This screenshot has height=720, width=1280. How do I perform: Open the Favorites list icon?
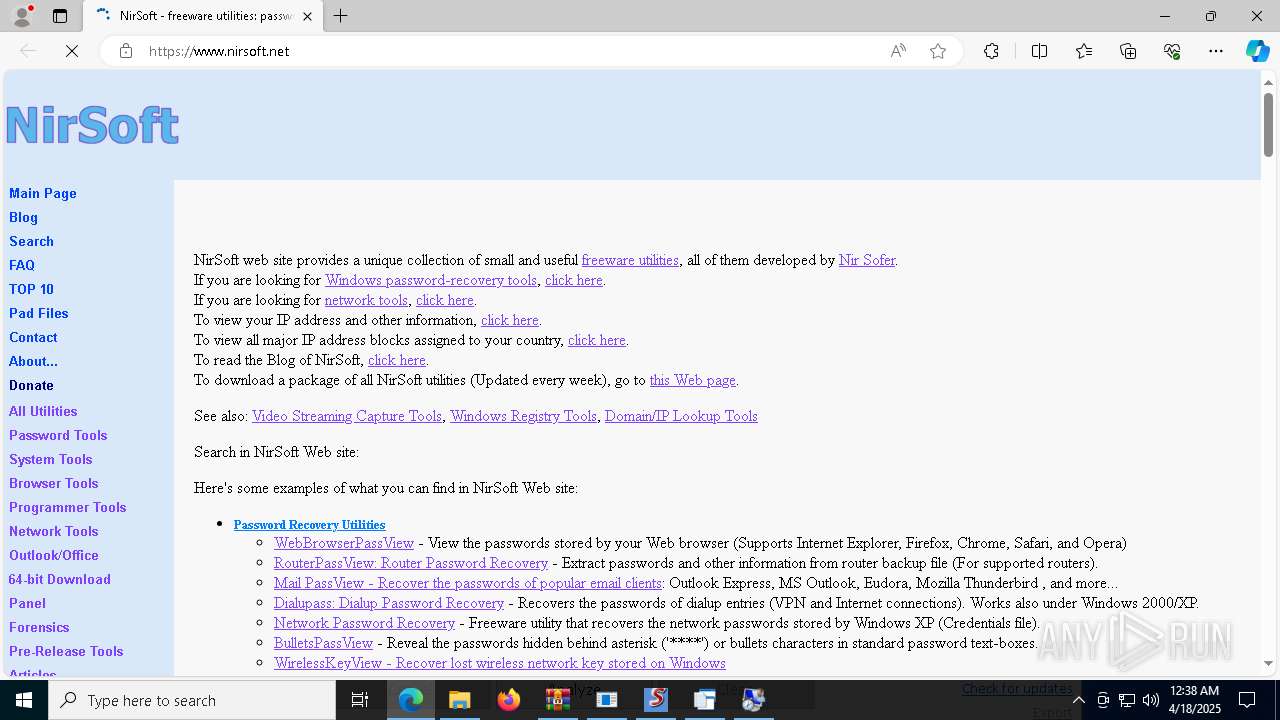(1084, 51)
